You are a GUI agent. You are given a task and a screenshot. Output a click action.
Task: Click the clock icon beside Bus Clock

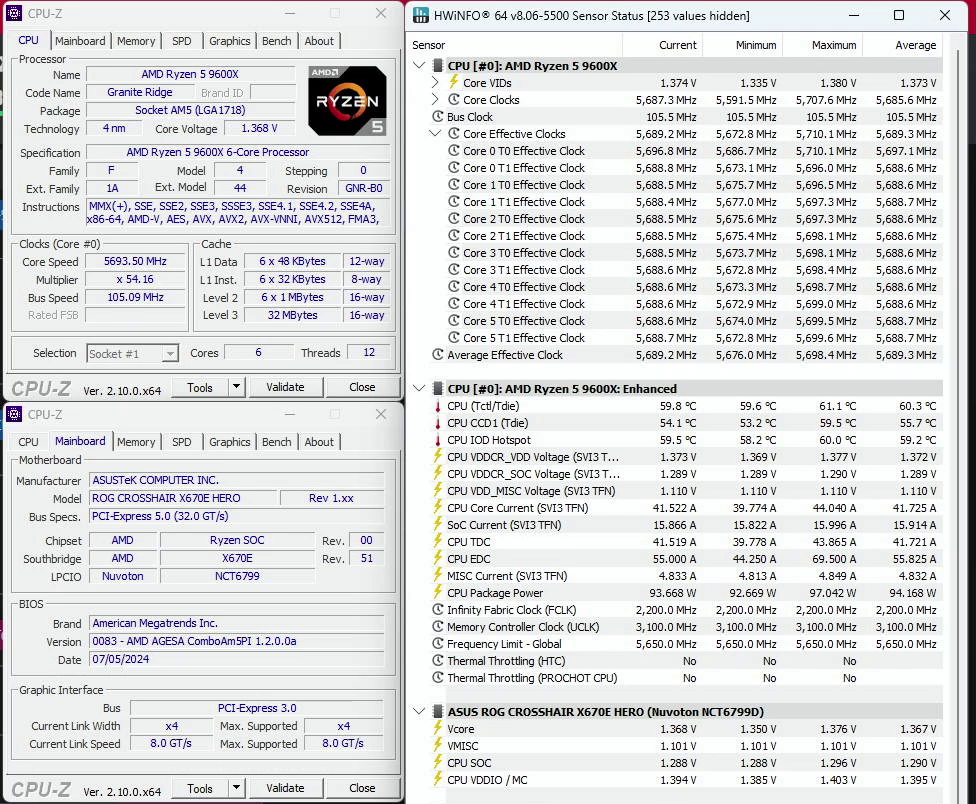[x=438, y=116]
